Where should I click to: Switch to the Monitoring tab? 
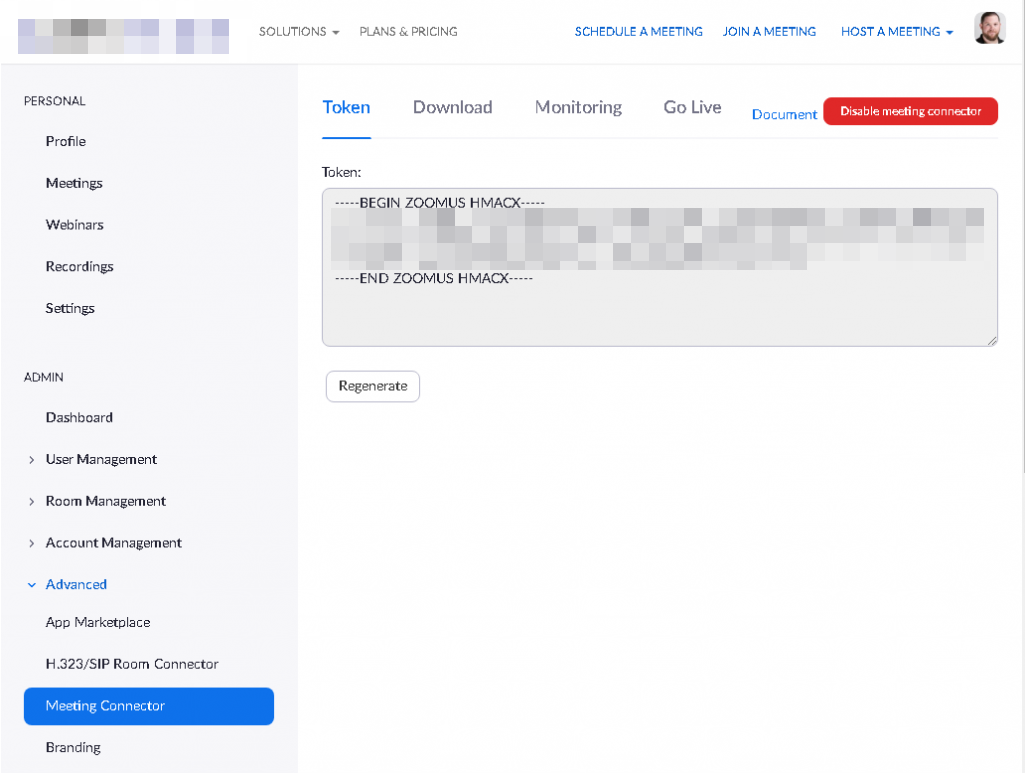coord(578,107)
